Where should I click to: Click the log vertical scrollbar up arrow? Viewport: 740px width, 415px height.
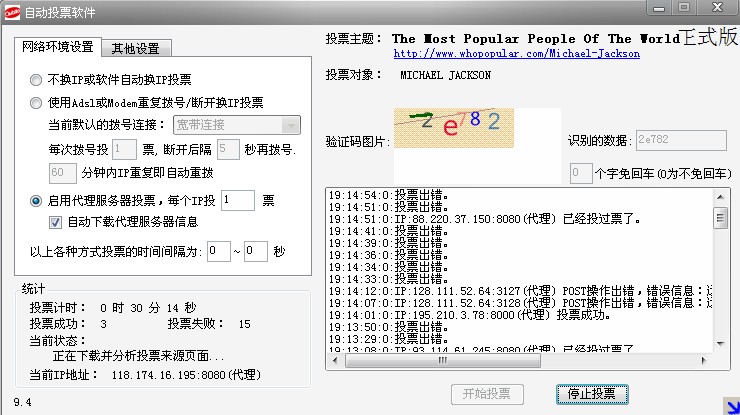[720, 196]
